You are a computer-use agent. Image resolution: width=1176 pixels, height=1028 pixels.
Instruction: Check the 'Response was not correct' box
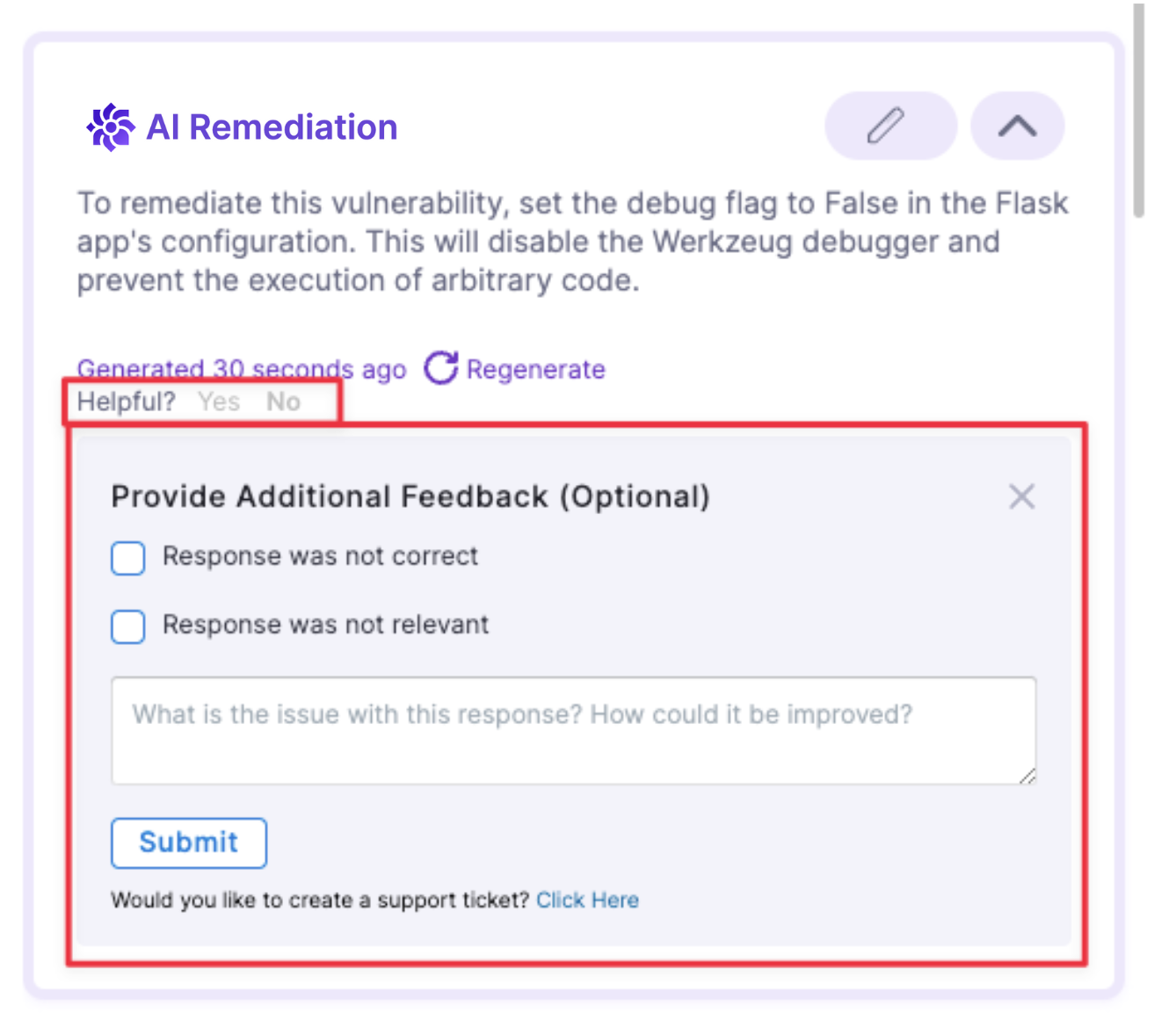click(x=128, y=558)
